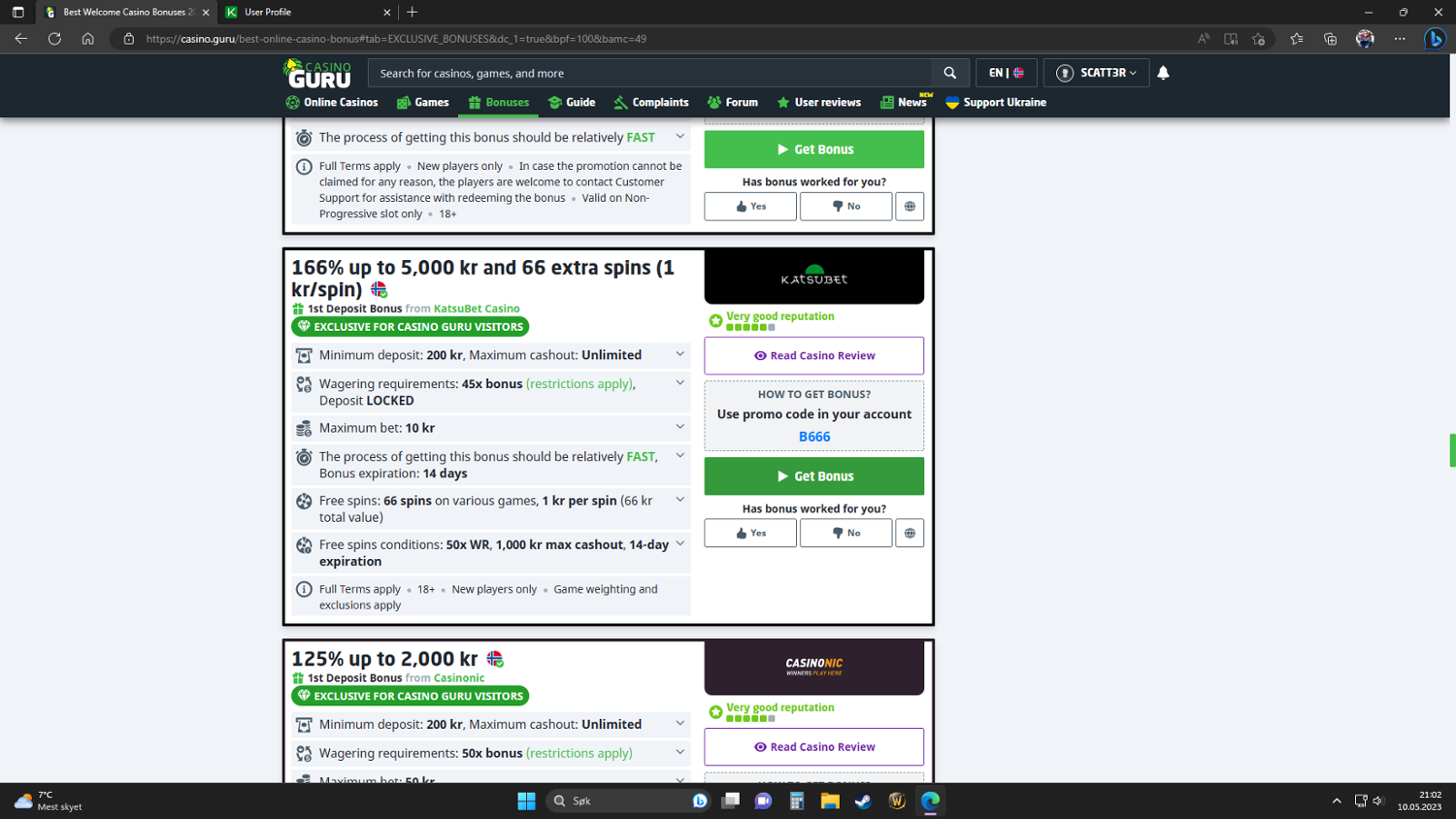Click the B666 promo code link
This screenshot has width=1456, height=819.
[x=813, y=437]
